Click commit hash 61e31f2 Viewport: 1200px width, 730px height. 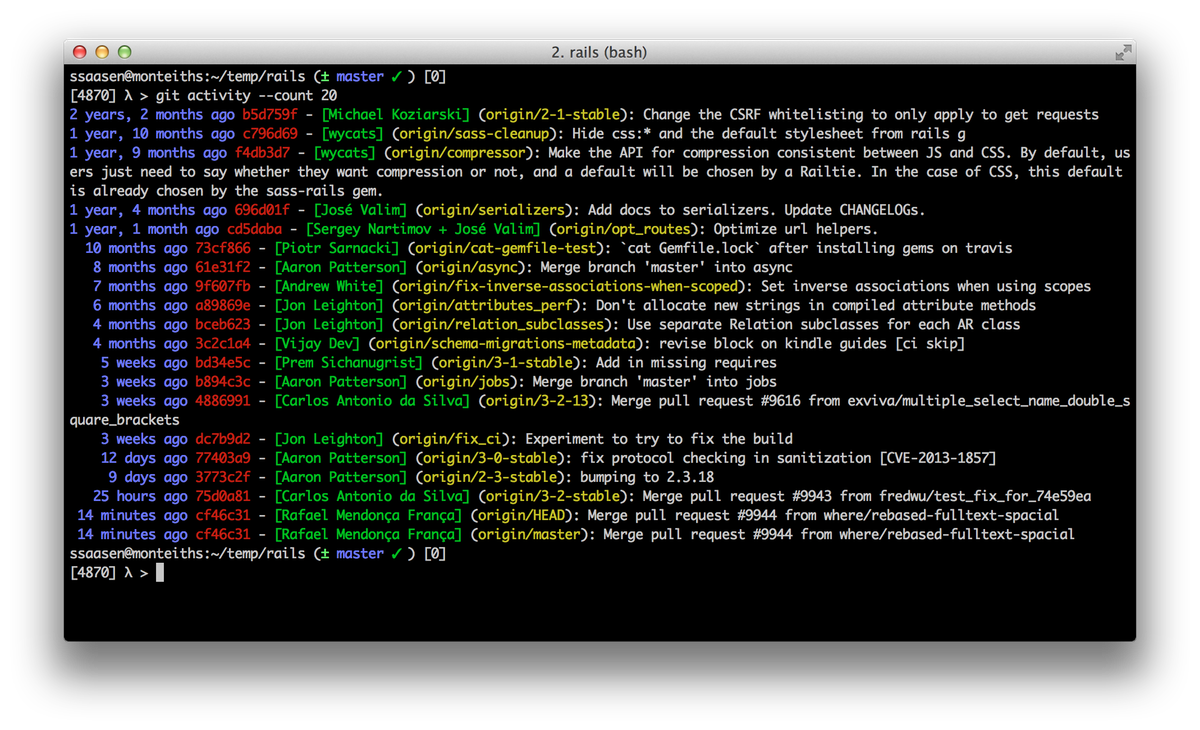(x=223, y=267)
